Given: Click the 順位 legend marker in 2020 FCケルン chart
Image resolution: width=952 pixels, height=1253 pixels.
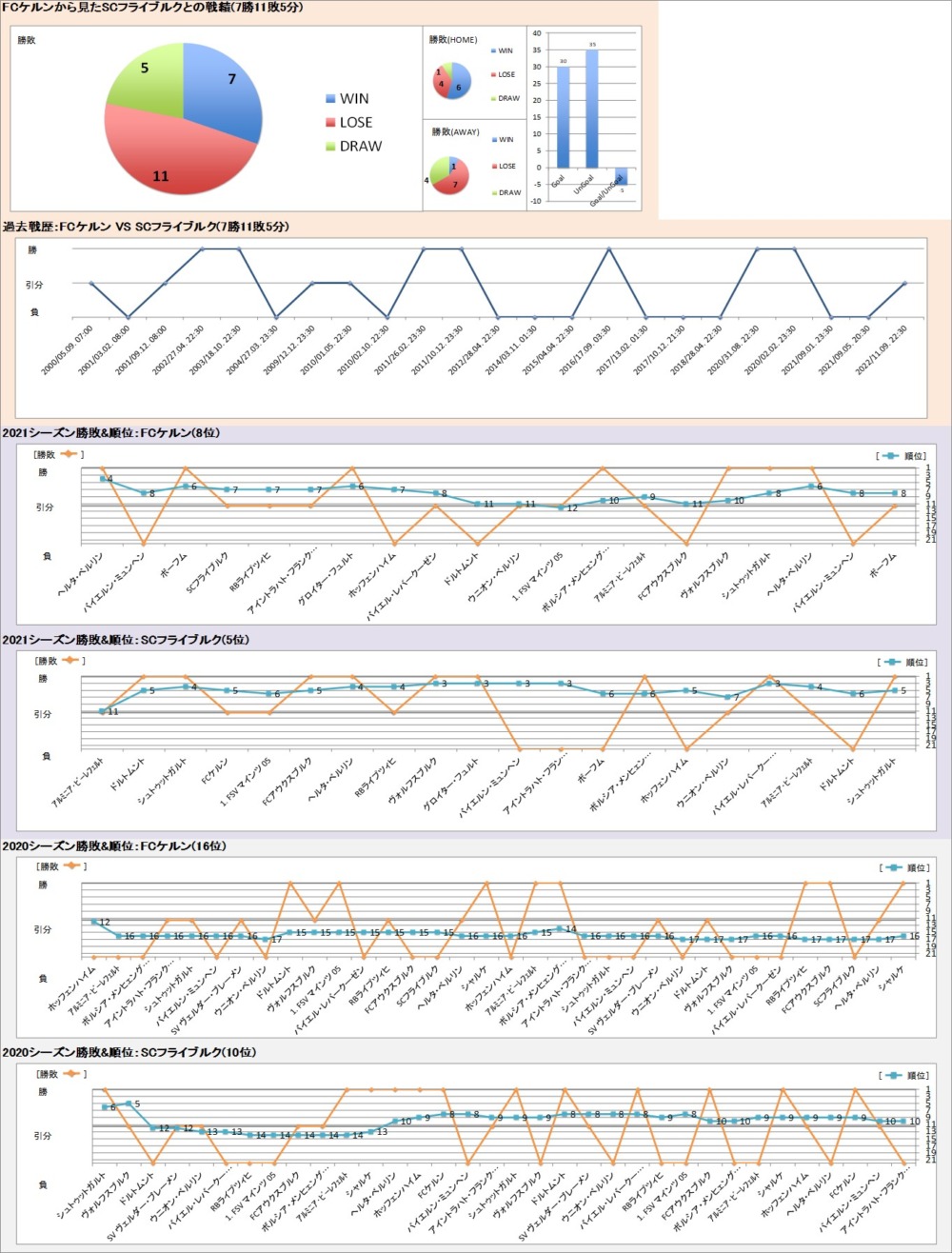Looking at the screenshot, I should point(890,867).
